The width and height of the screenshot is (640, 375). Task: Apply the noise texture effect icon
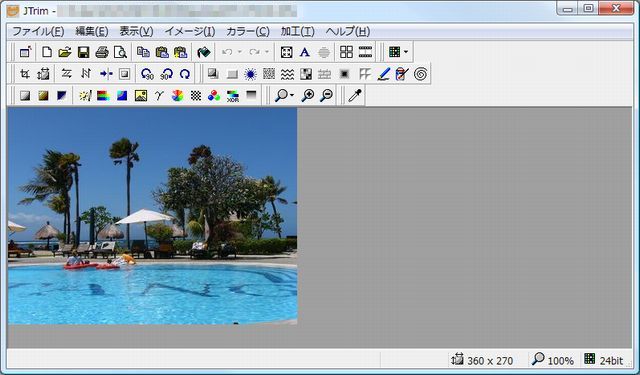269,74
